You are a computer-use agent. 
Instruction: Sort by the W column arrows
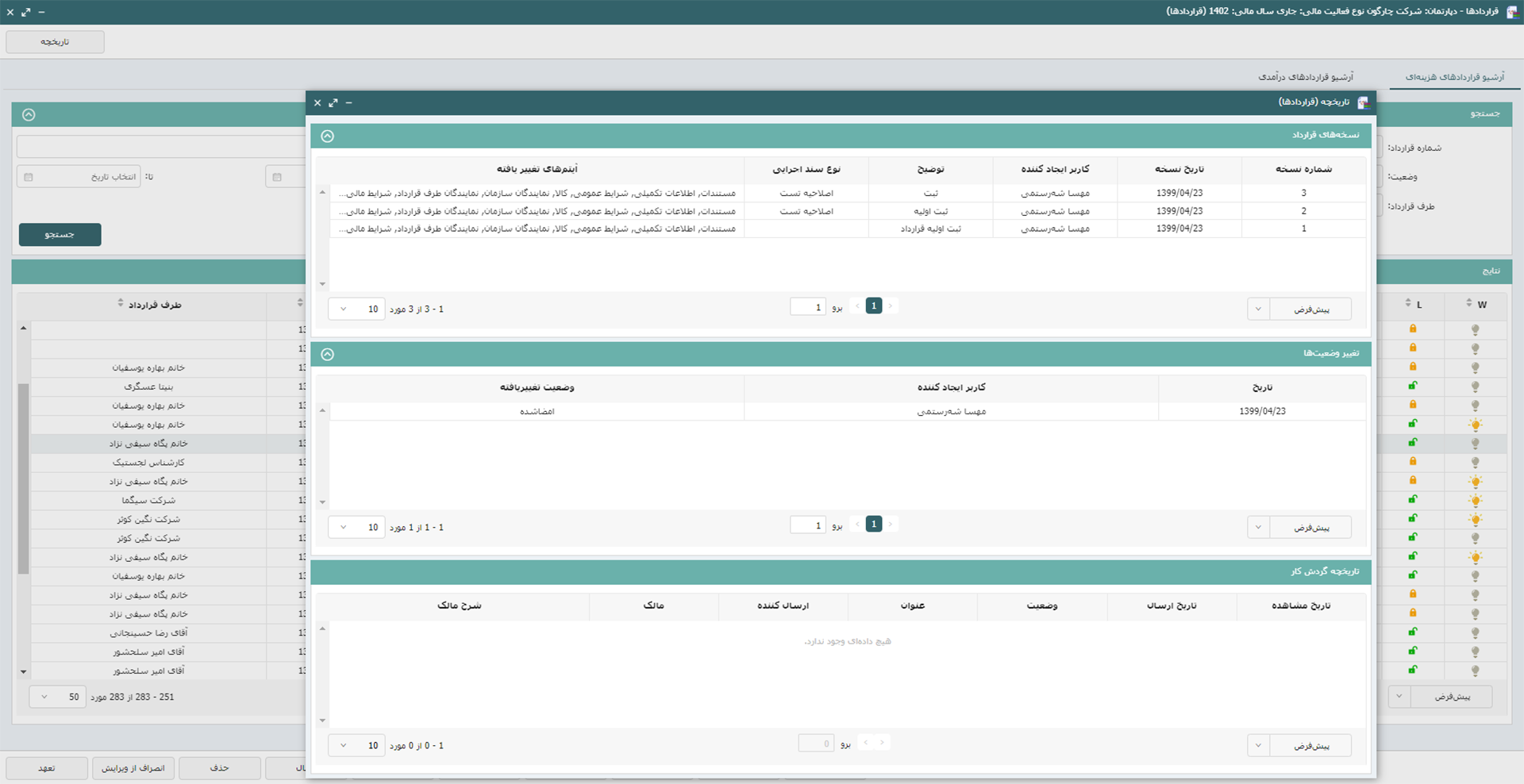pyautogui.click(x=1468, y=304)
